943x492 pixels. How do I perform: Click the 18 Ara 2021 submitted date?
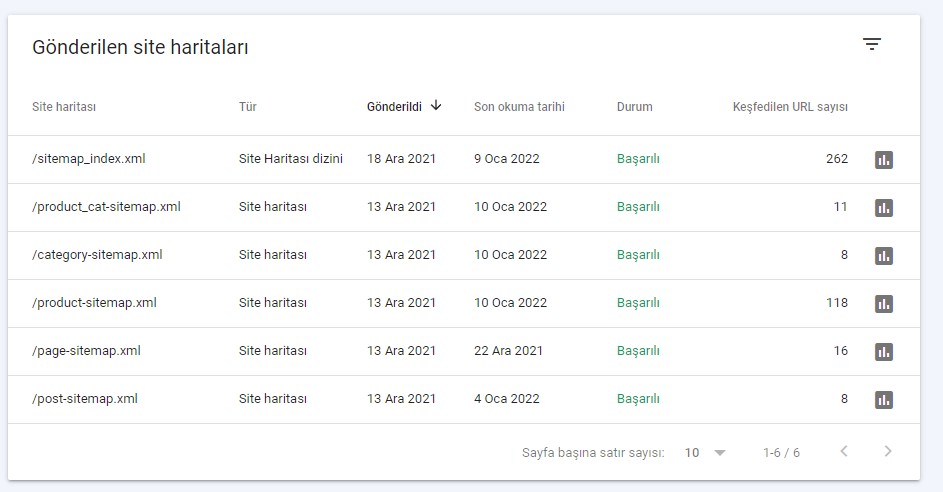click(x=401, y=159)
